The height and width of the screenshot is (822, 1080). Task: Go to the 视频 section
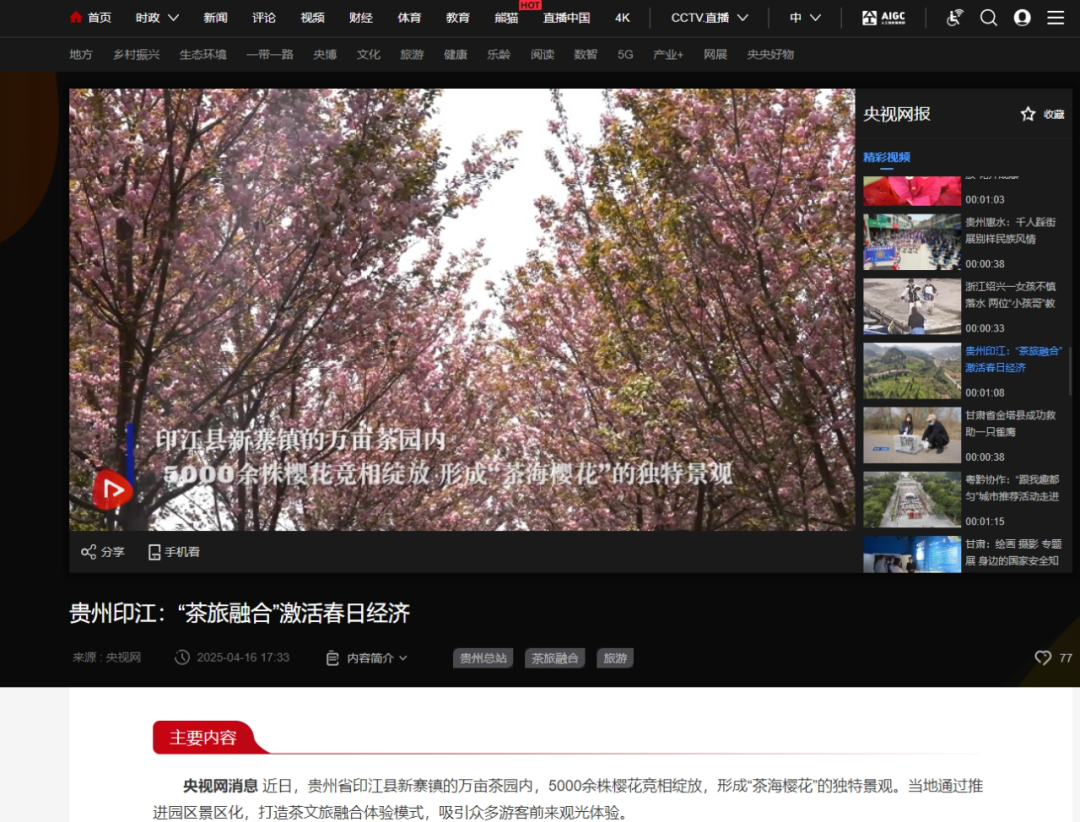[312, 18]
